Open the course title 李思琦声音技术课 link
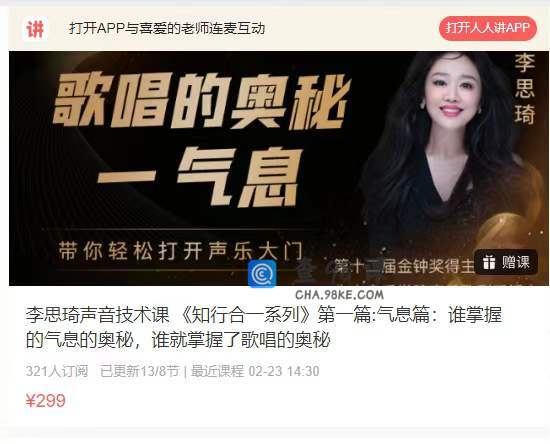The height and width of the screenshot is (444, 550). [264, 327]
